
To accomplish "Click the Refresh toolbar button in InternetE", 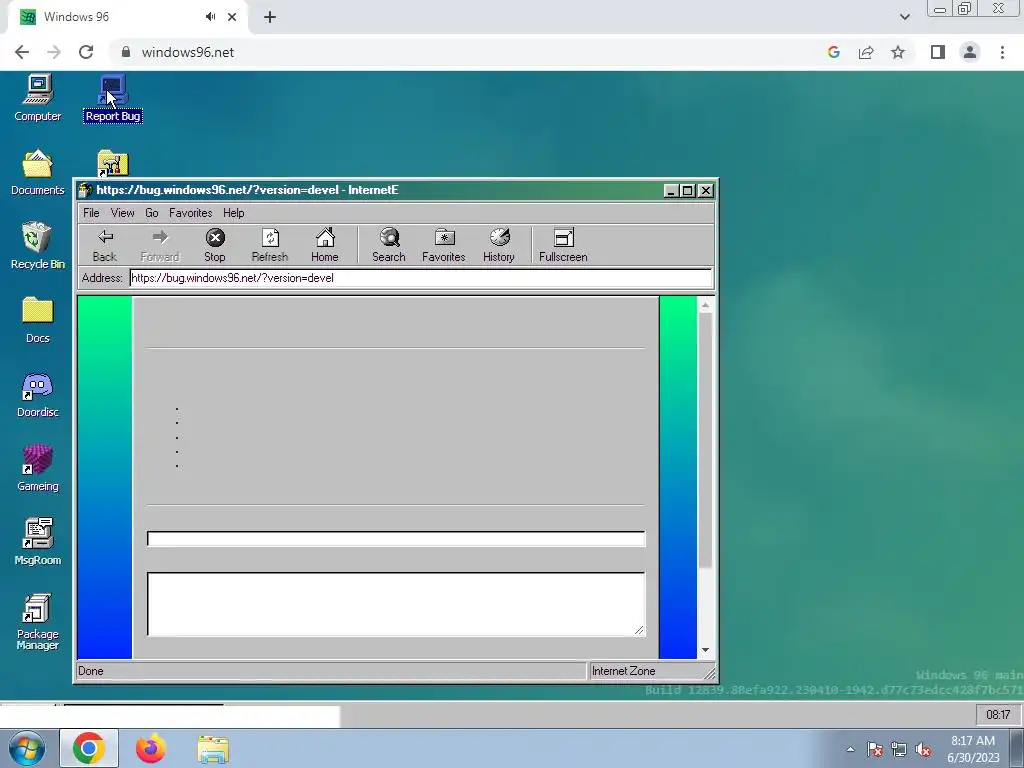I will point(270,246).
